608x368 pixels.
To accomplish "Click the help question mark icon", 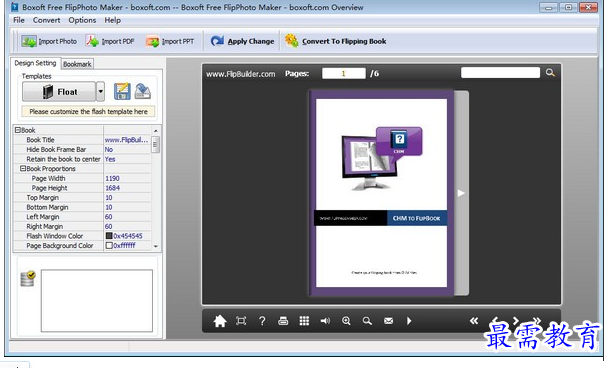I will 262,321.
